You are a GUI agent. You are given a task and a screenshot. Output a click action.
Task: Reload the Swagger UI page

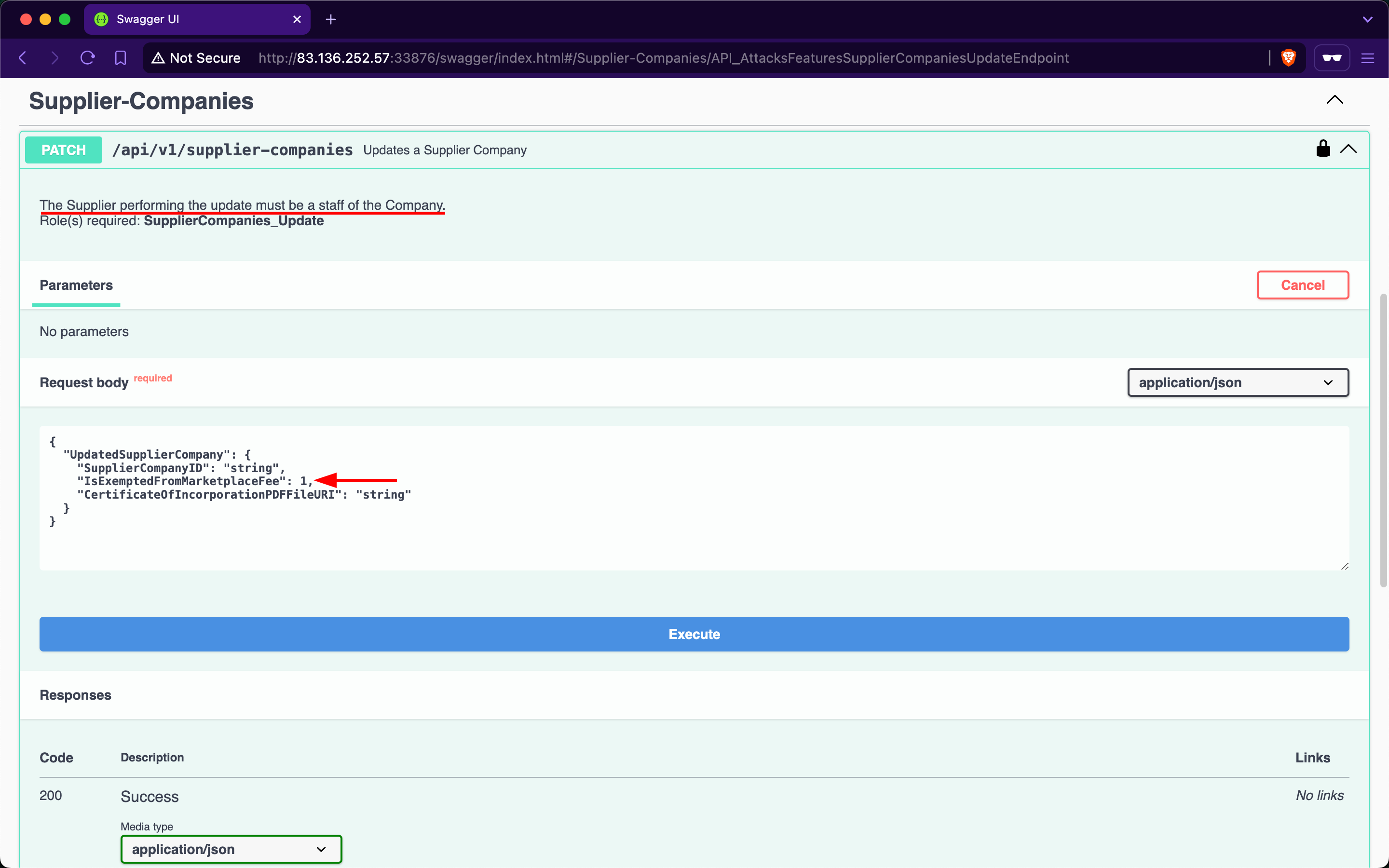pos(87,58)
